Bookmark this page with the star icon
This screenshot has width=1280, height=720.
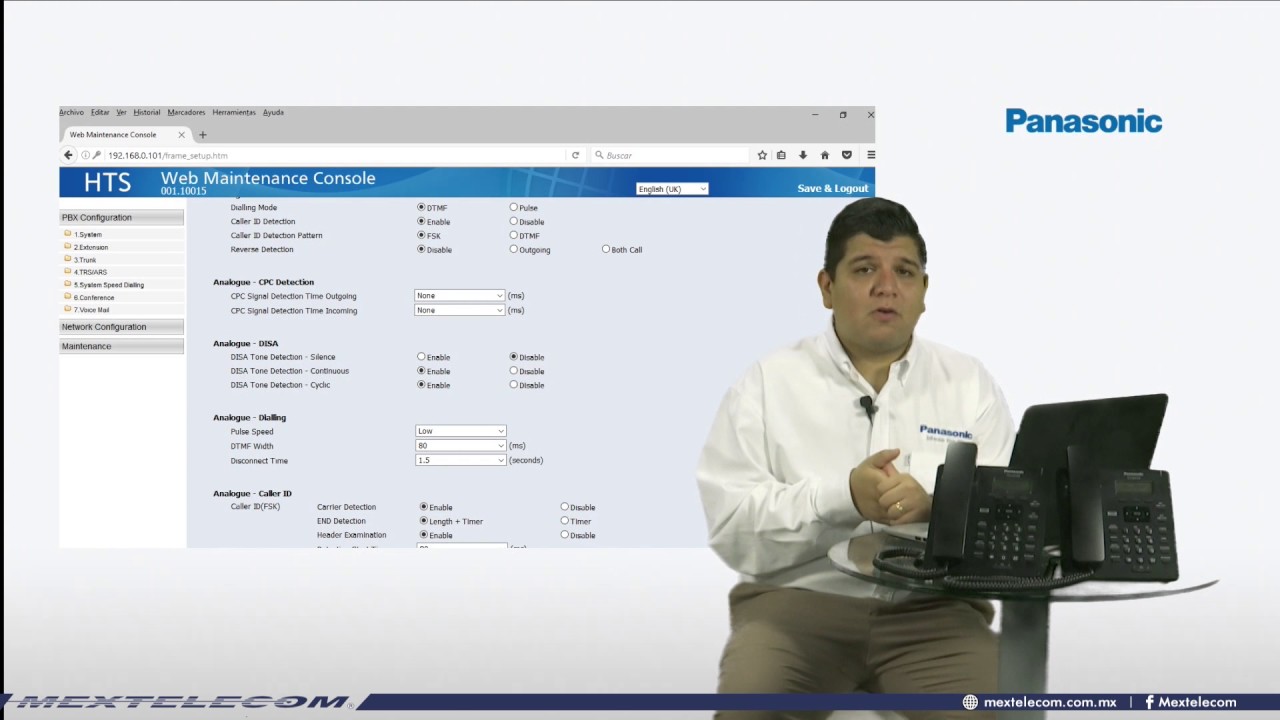tap(762, 155)
